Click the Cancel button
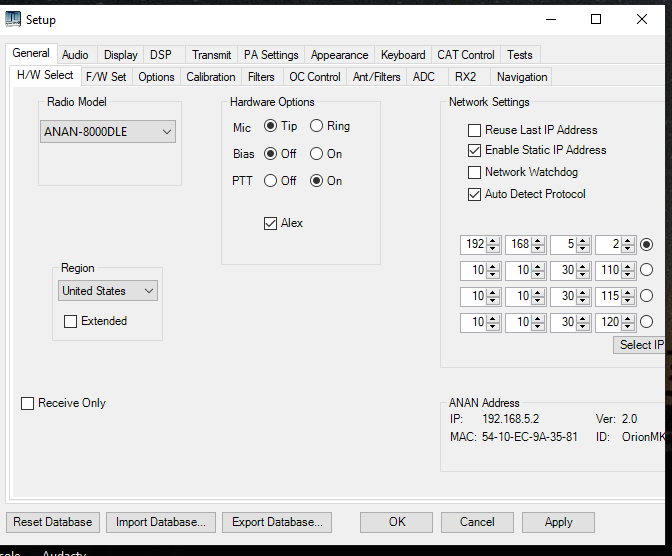This screenshot has height=556, width=672. coord(477,522)
